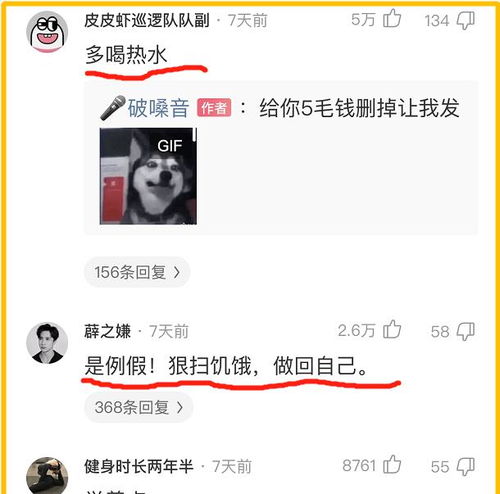View the husky GIF thumbnail
This screenshot has width=500, height=494.
(148, 176)
